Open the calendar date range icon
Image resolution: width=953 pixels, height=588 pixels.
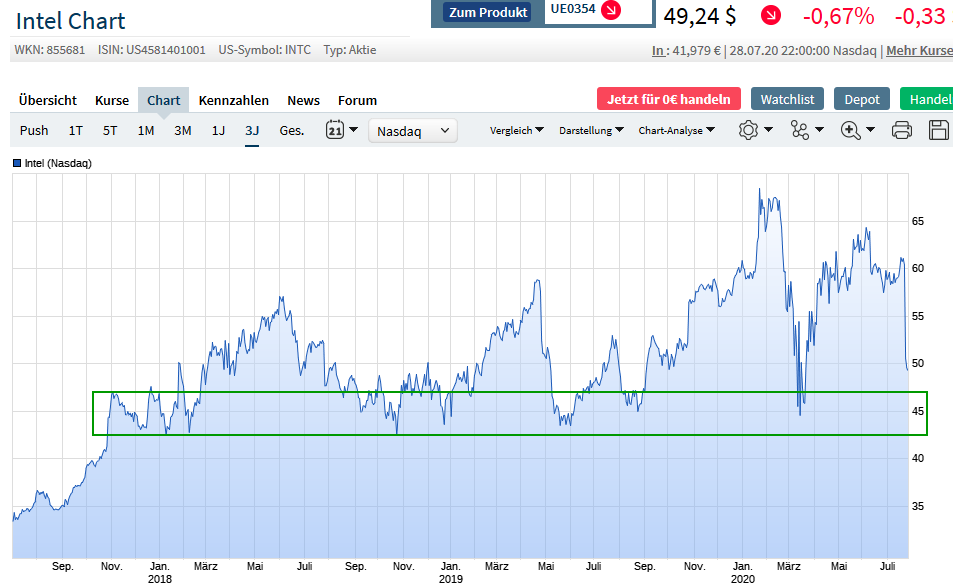pos(335,130)
